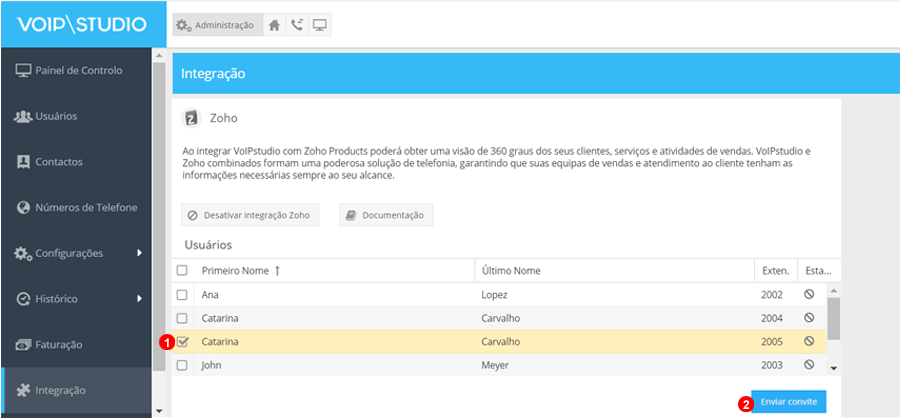
Task: Click the Integração puzzle icon
Action: click(23, 390)
